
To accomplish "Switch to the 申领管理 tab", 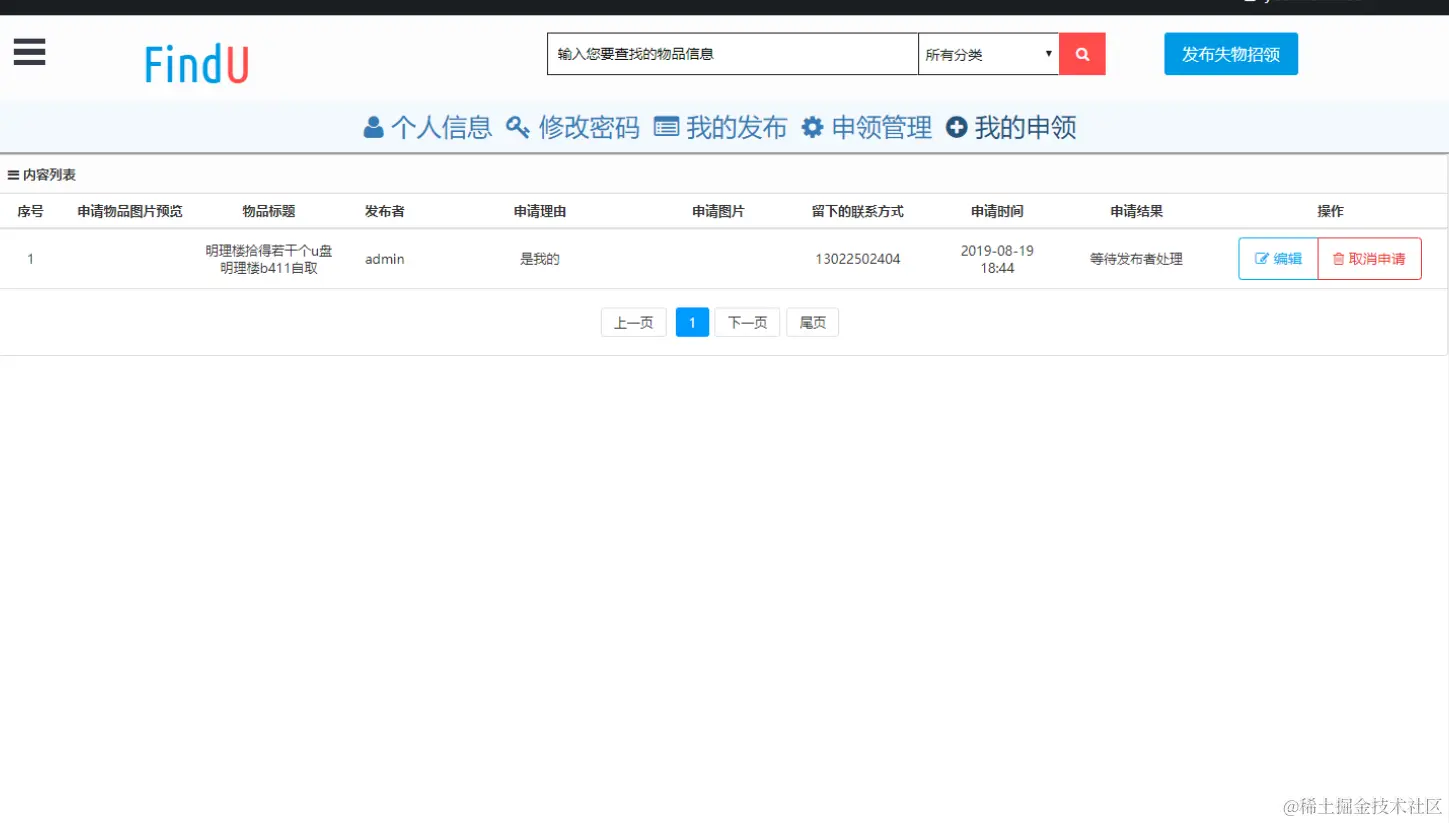I will point(867,127).
